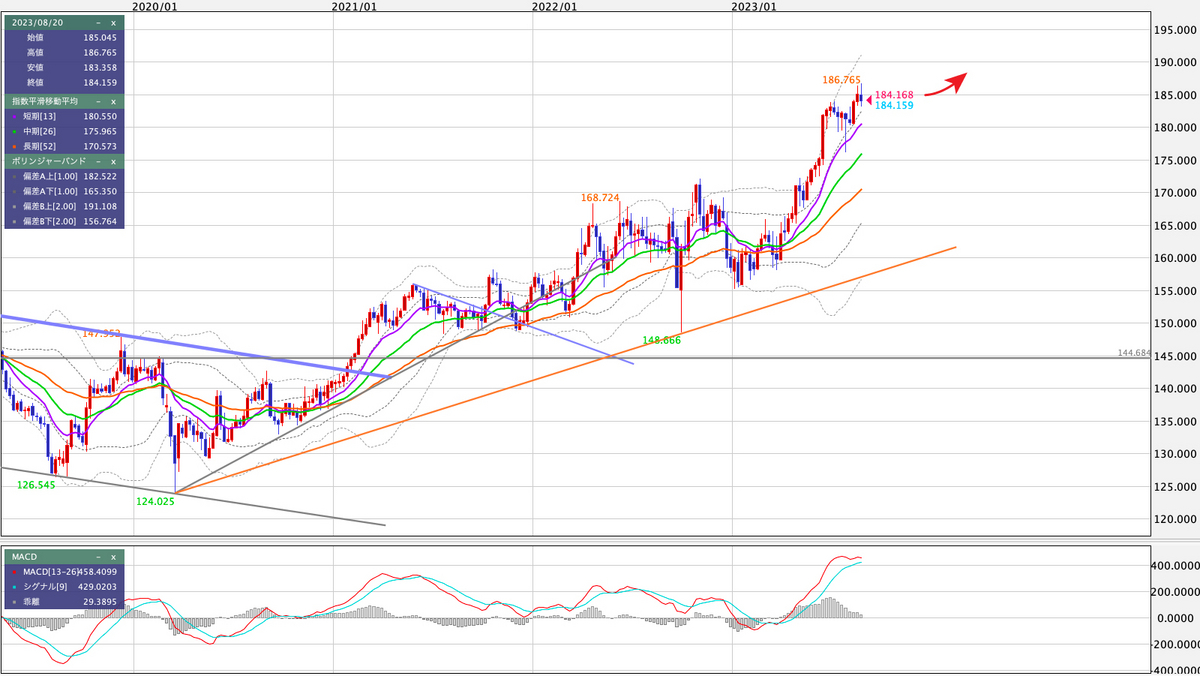Click the 偏差A上[1.00] color marker

[12, 176]
